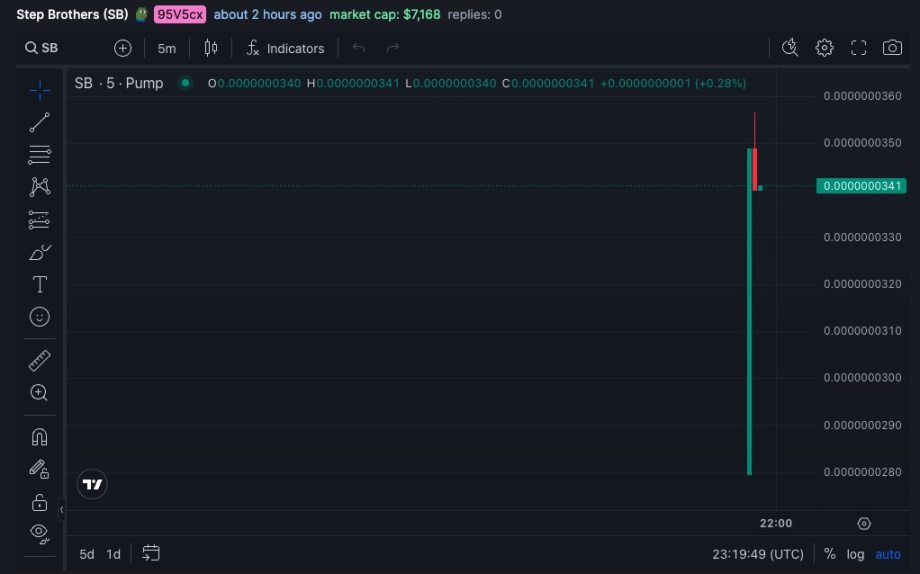Toggle lock all drawing tools
Viewport: 920px width, 574px height.
tap(40, 502)
